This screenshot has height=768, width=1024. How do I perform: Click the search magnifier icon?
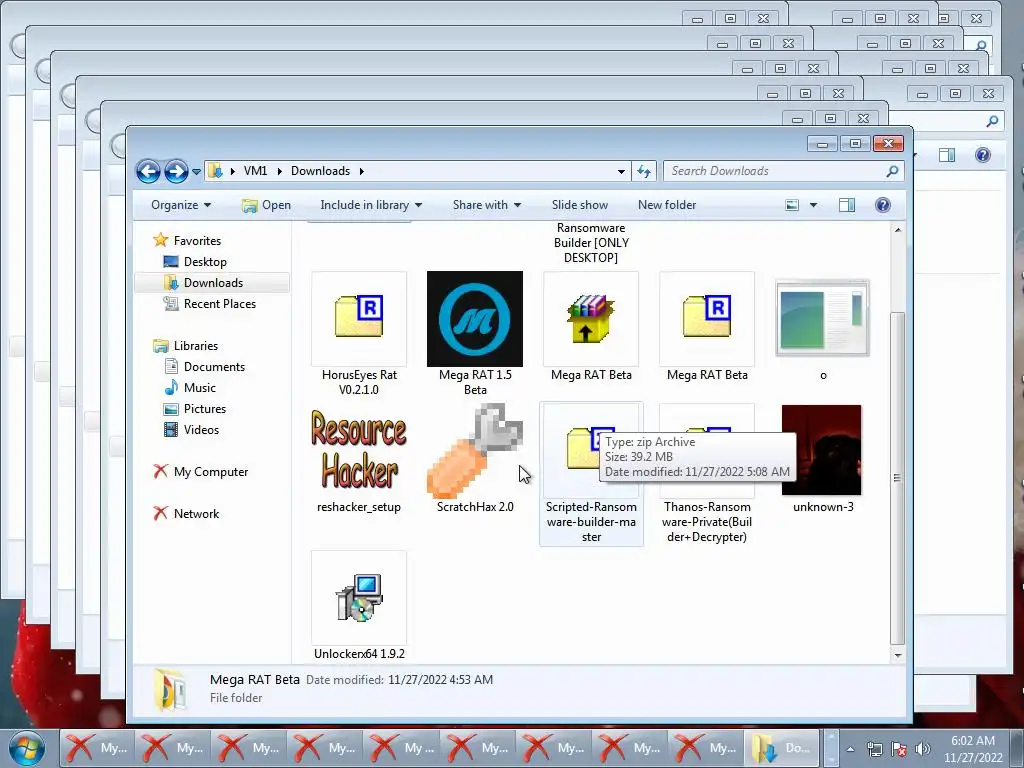click(892, 171)
